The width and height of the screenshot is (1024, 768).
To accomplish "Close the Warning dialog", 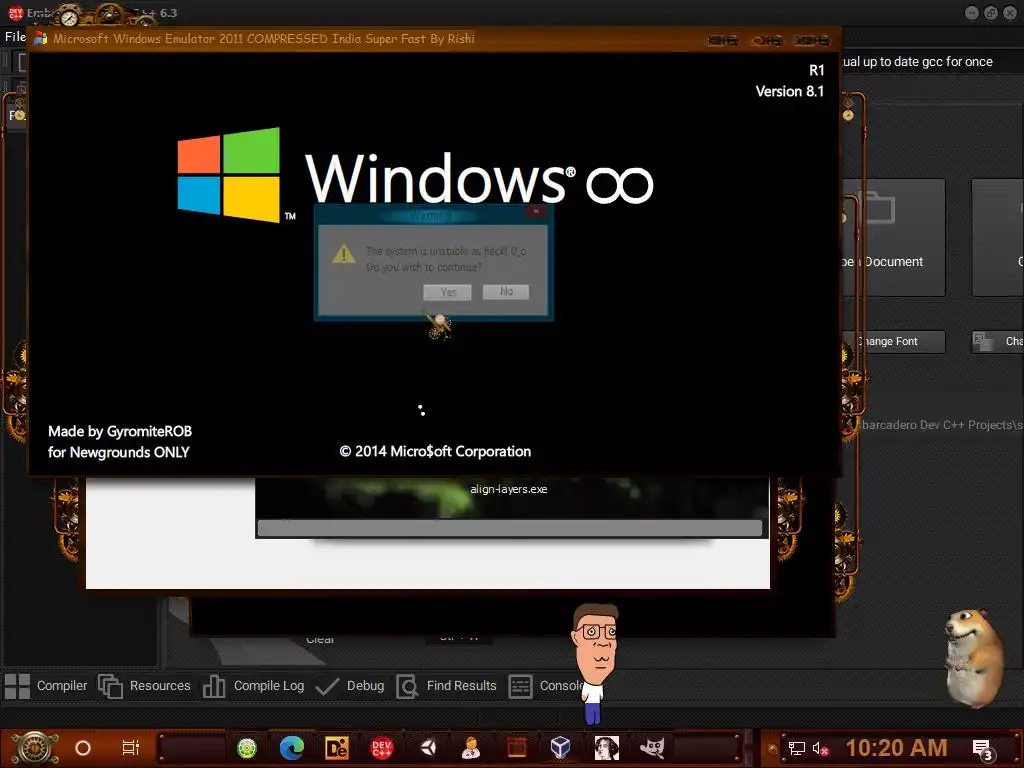I will pyautogui.click(x=536, y=212).
